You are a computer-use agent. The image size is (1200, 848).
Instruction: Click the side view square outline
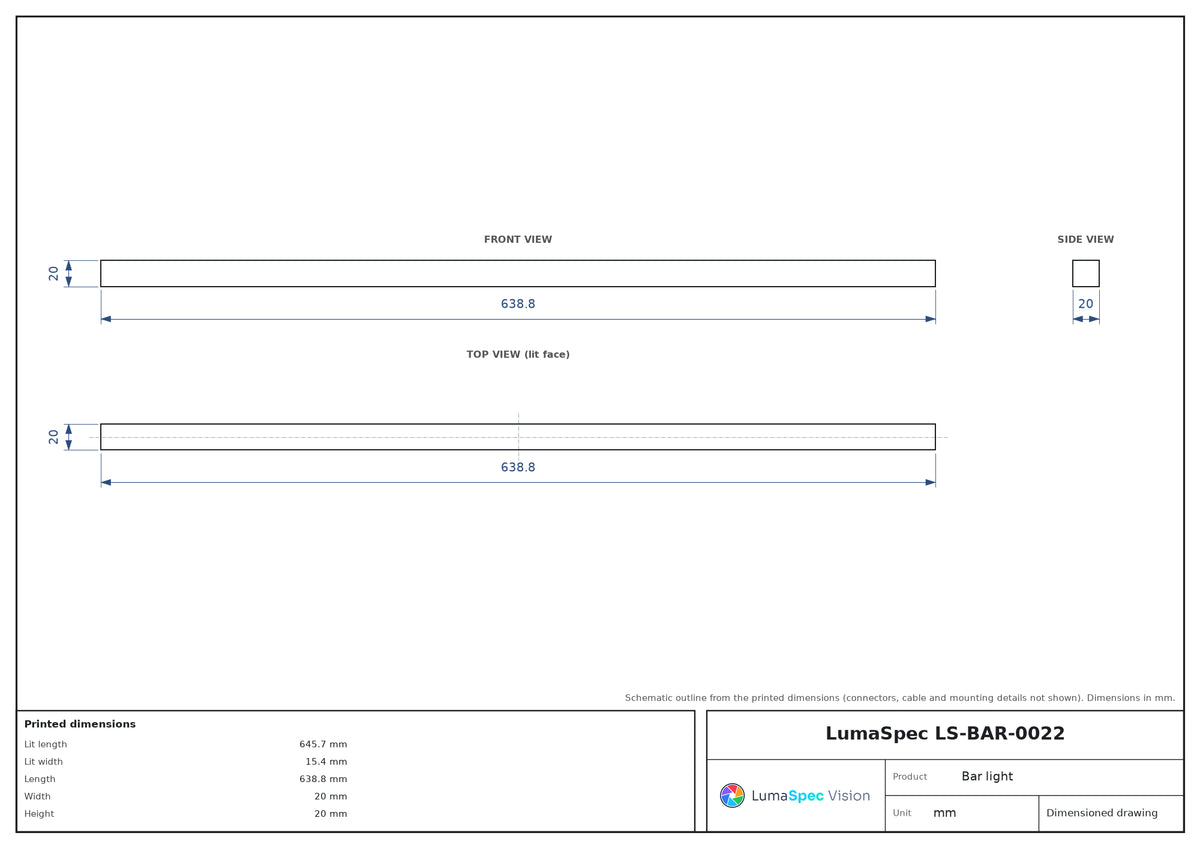(x=1086, y=274)
